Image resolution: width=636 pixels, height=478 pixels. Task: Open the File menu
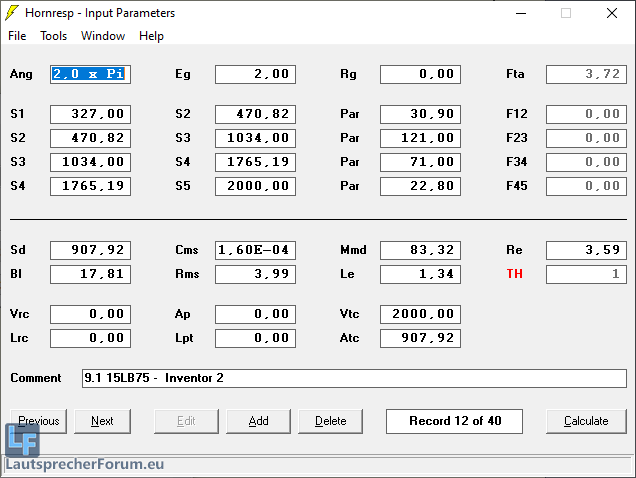(17, 36)
